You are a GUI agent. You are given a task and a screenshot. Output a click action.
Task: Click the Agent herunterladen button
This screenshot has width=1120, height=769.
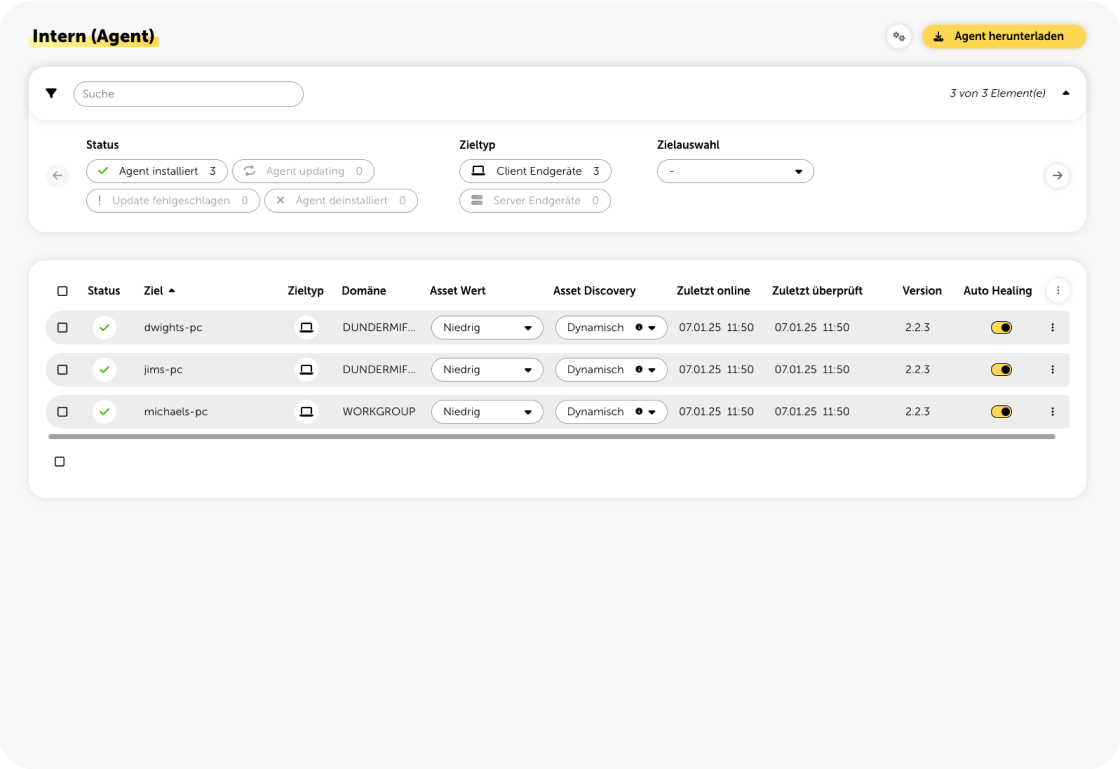point(1004,36)
